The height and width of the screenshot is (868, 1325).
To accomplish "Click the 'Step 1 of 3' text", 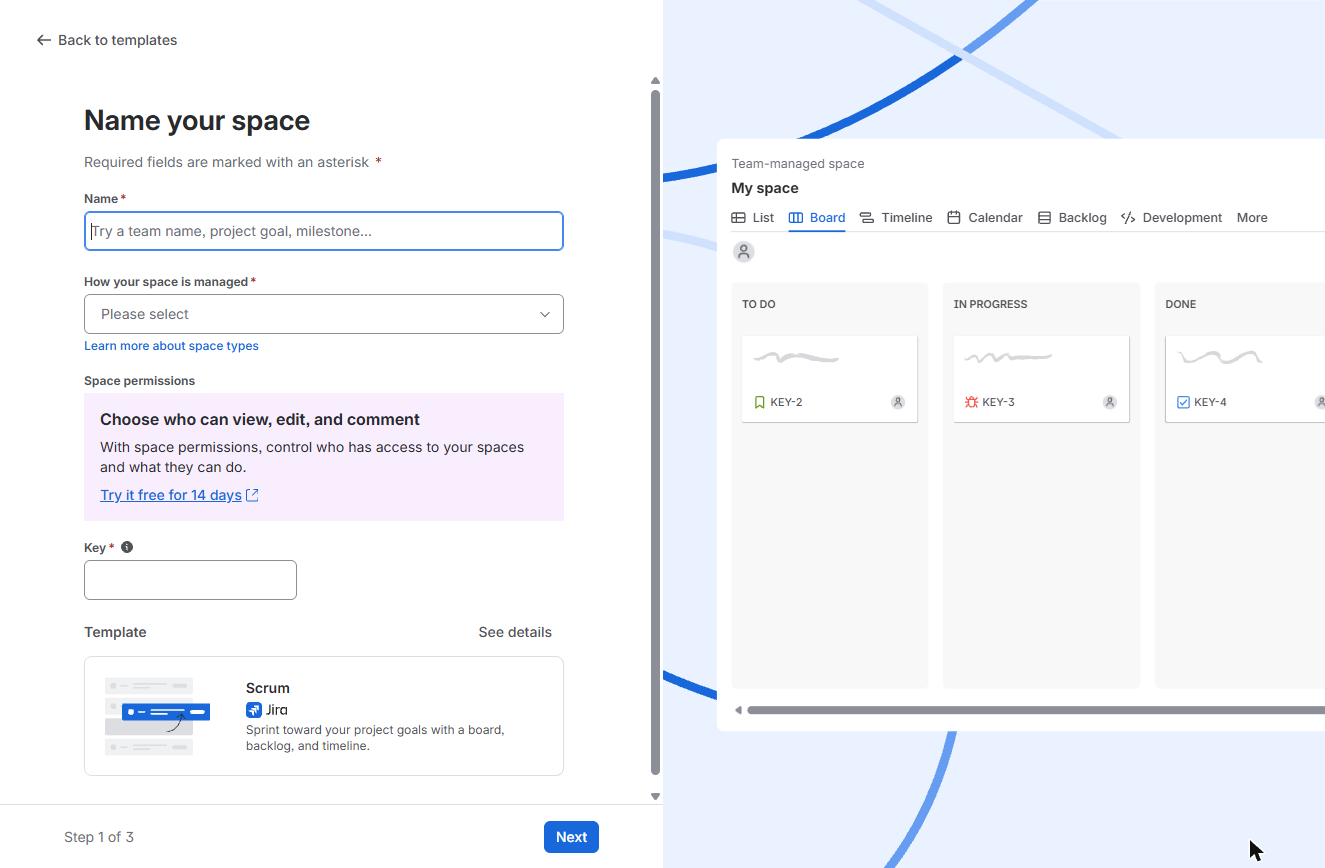I will click(x=99, y=837).
